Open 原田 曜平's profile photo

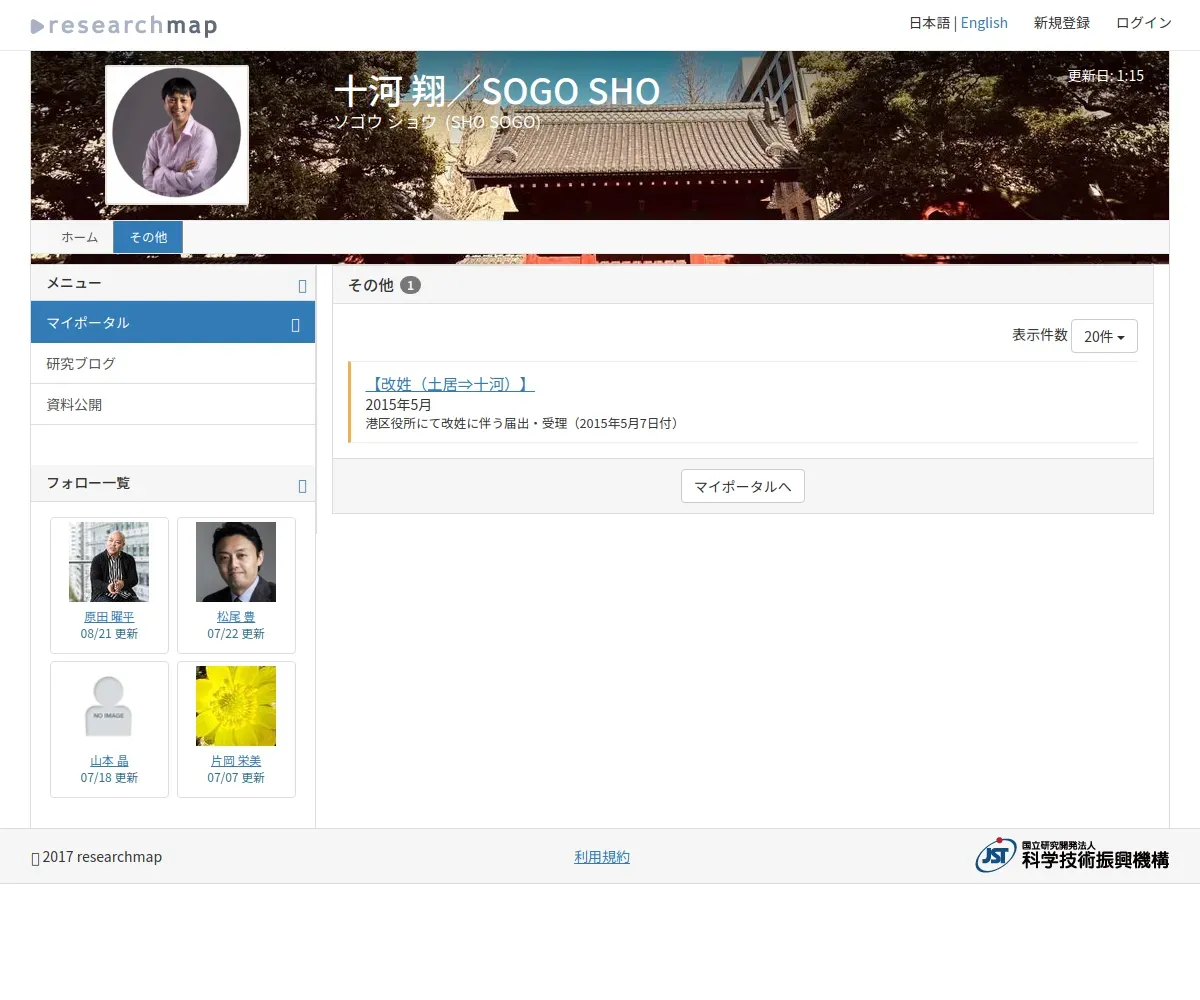point(109,562)
